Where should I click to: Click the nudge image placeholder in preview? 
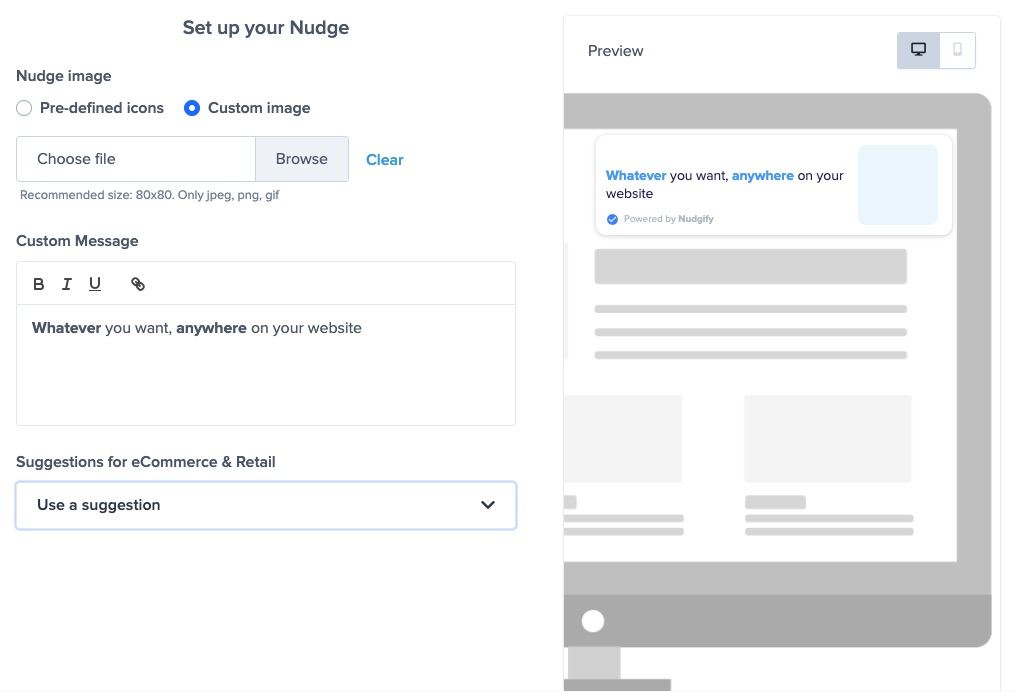897,185
